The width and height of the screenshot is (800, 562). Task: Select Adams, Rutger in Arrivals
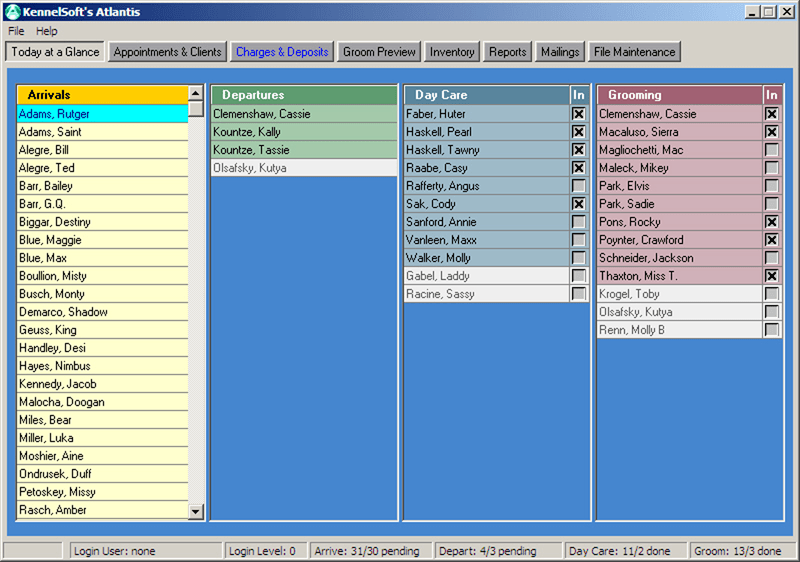click(103, 114)
